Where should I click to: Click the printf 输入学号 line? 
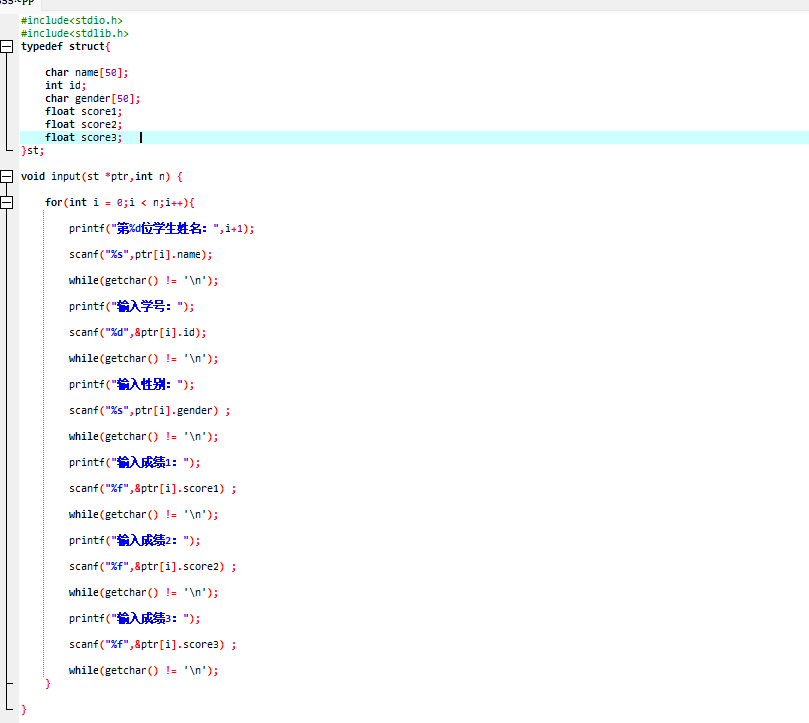(x=132, y=307)
